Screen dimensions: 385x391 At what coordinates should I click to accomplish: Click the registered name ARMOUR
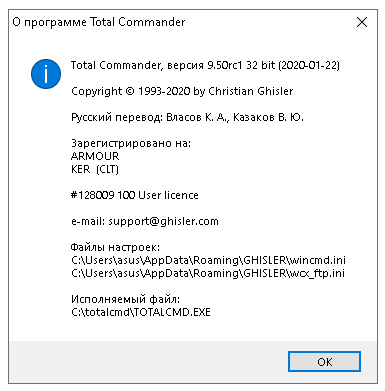click(95, 156)
